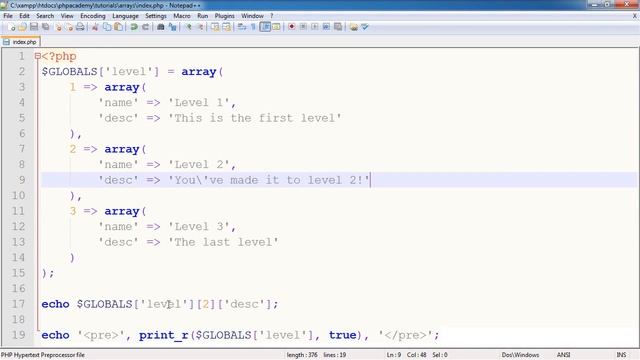
Task: Open the Run menu
Action: 202,16
